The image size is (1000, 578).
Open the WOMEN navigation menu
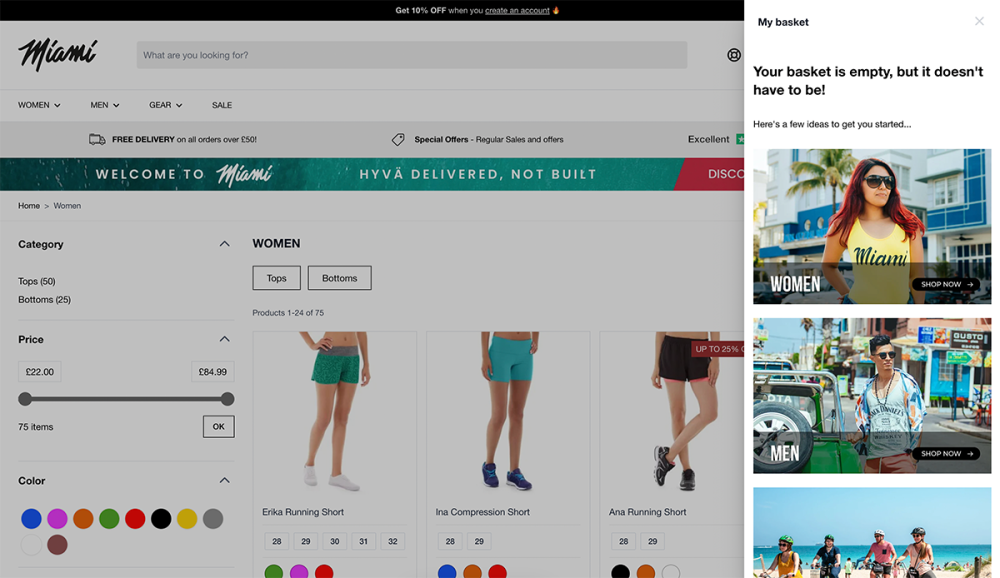click(39, 105)
